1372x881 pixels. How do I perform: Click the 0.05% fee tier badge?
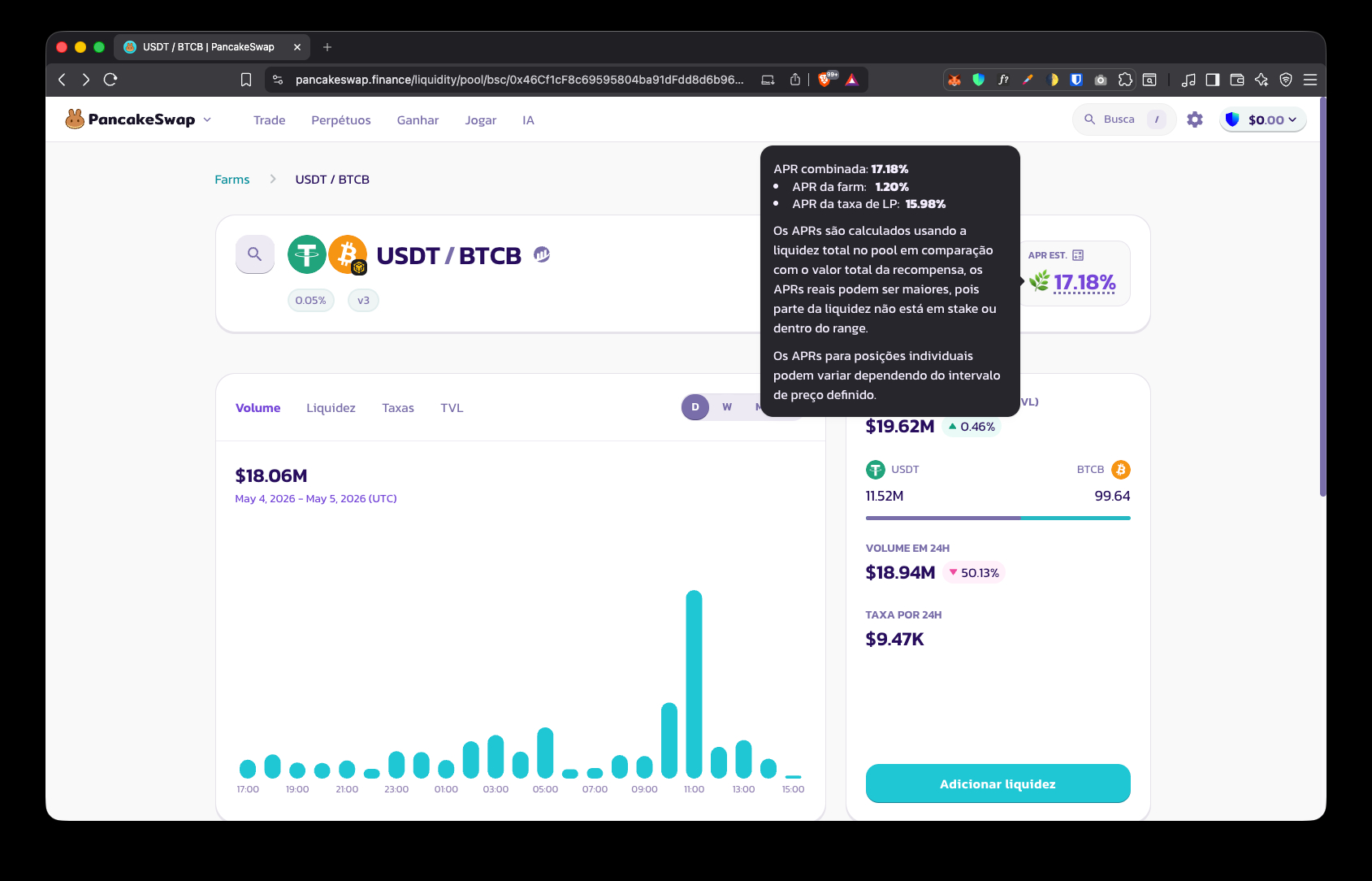click(311, 301)
